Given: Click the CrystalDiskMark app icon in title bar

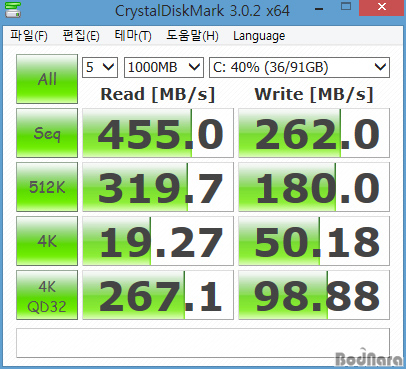Looking at the screenshot, I should (13, 10).
